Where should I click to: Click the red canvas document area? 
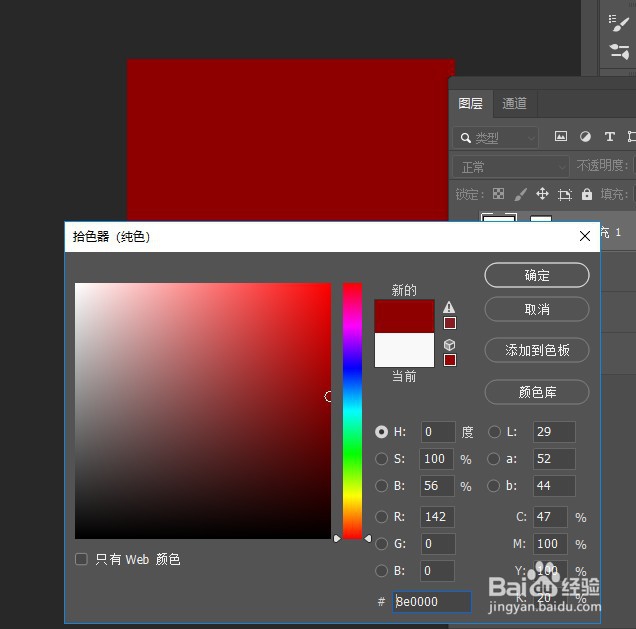[288, 140]
